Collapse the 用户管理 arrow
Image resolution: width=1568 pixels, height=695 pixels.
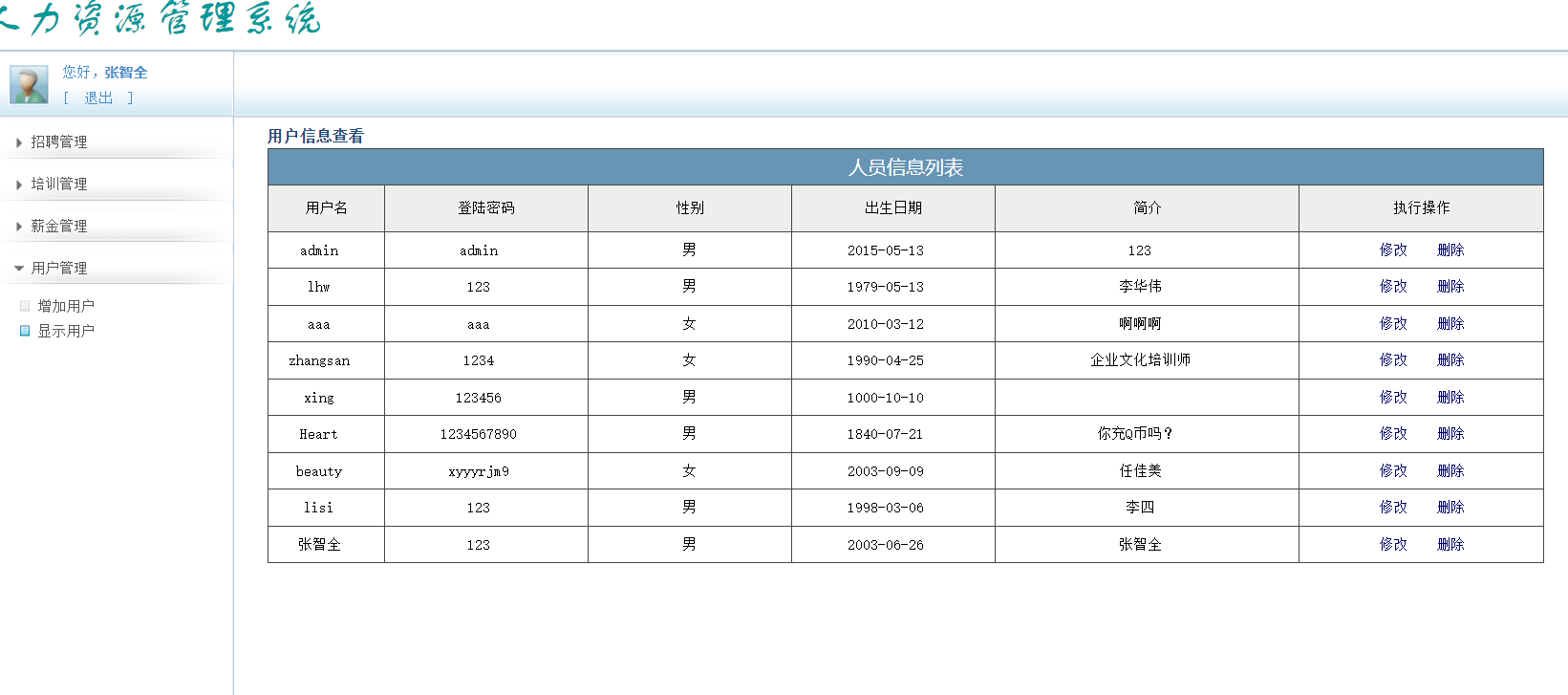pos(19,269)
